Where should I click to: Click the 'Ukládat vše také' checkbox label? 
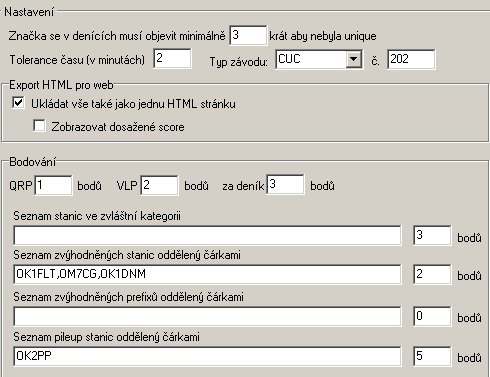click(x=133, y=104)
